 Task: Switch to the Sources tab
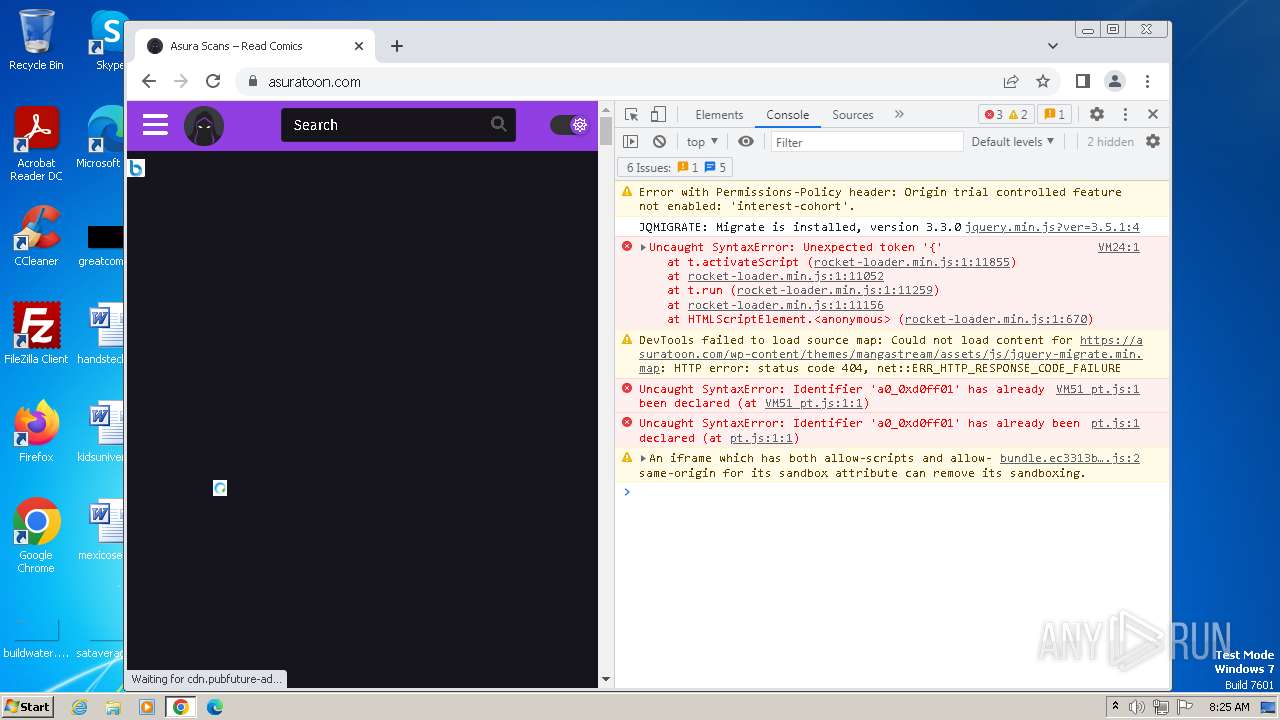click(x=853, y=115)
